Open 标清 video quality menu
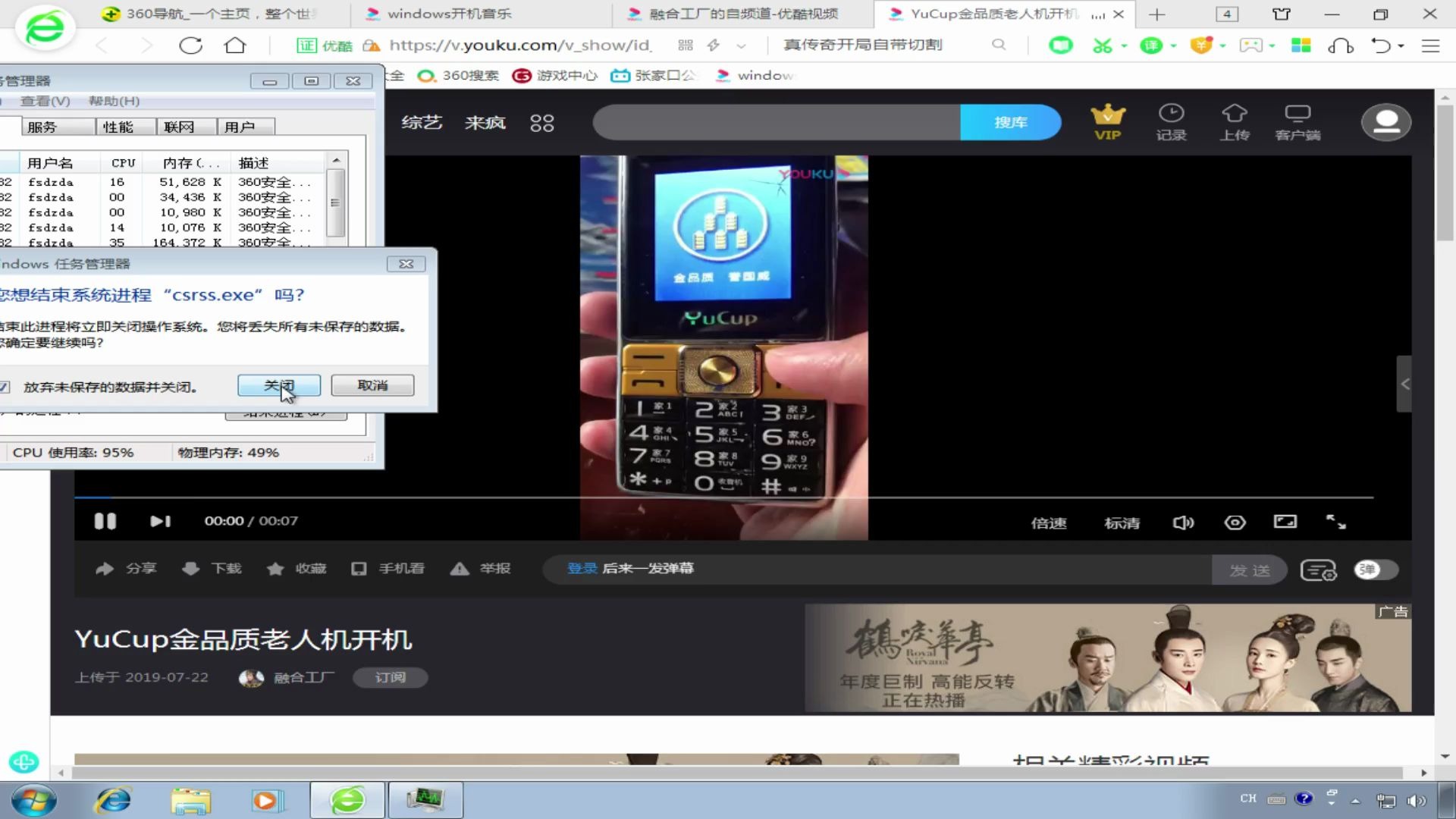 [1122, 522]
